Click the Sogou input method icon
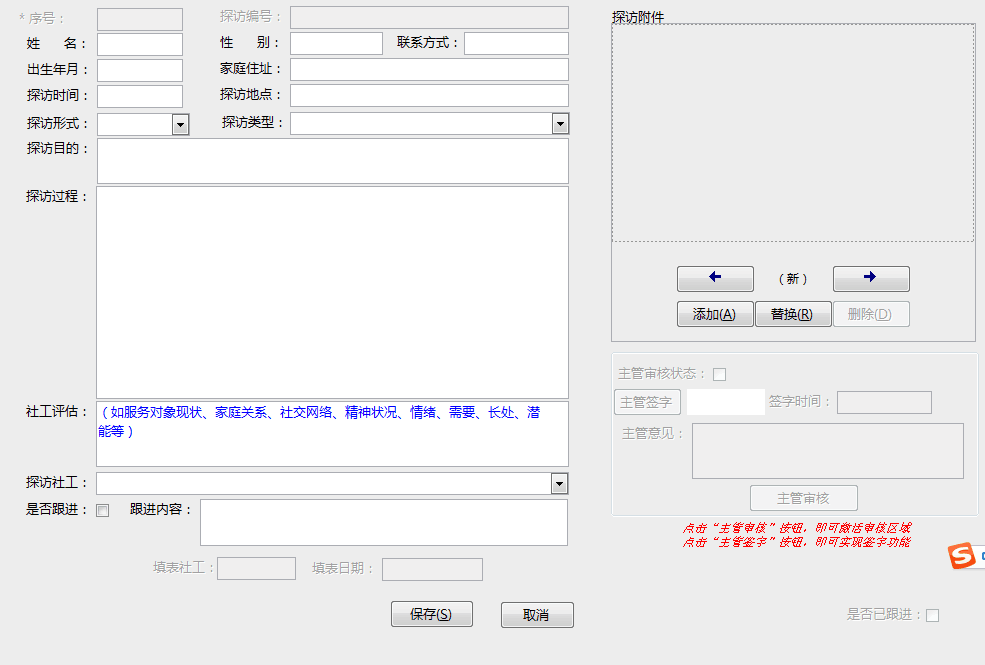The image size is (985, 665). pos(962,556)
